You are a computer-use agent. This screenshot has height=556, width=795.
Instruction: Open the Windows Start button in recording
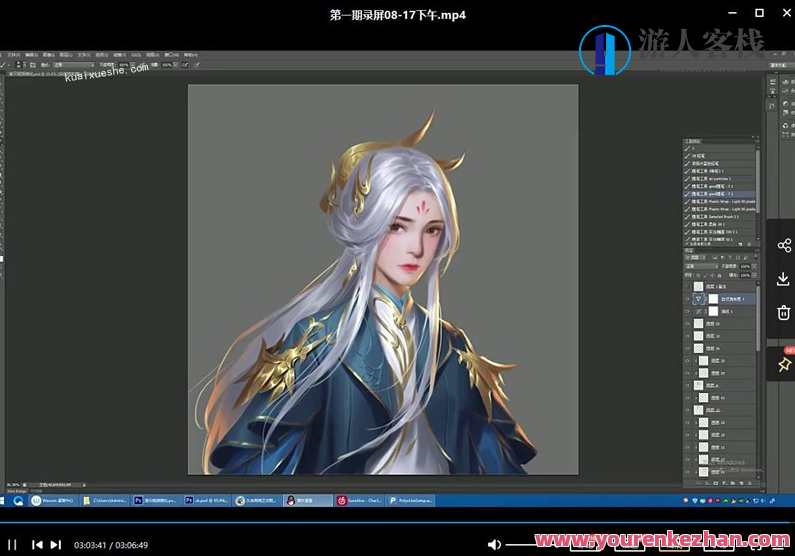click(2, 501)
